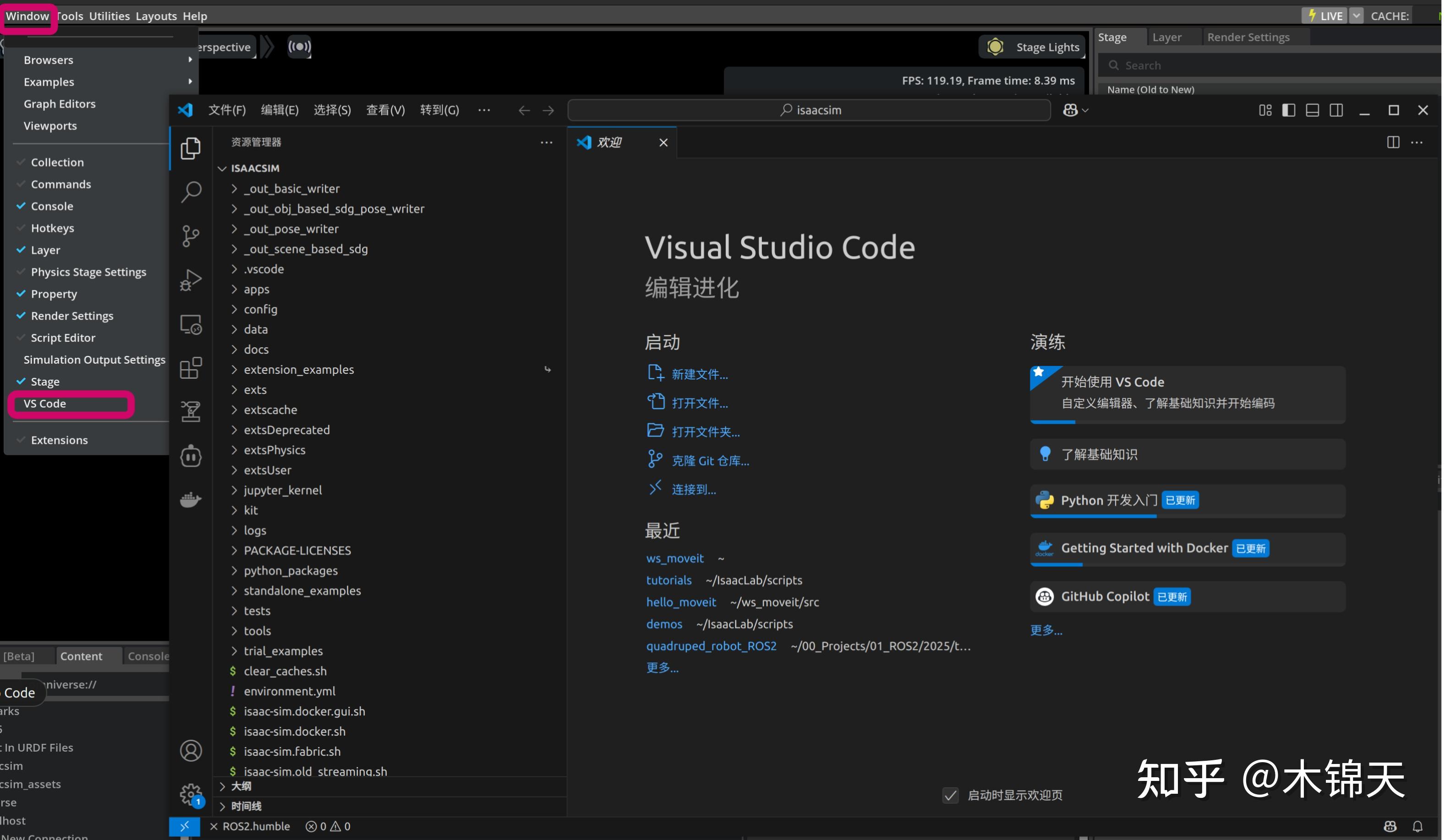Click the progress bar under Python 开发入门

[1093, 515]
